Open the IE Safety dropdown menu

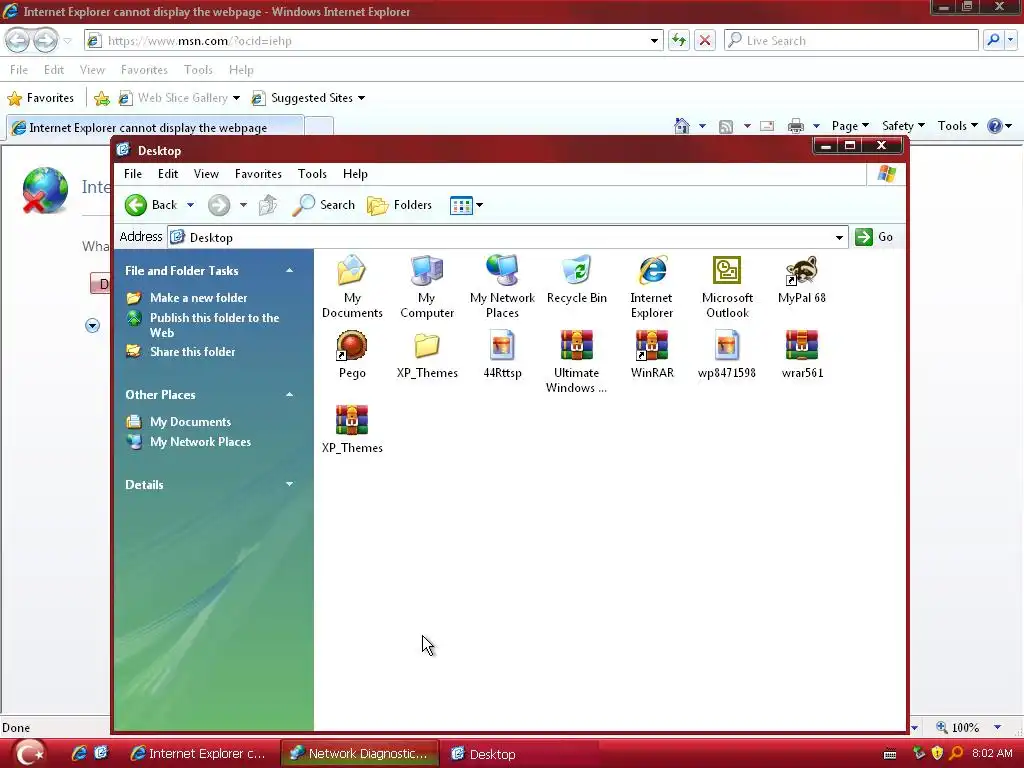pyautogui.click(x=903, y=126)
